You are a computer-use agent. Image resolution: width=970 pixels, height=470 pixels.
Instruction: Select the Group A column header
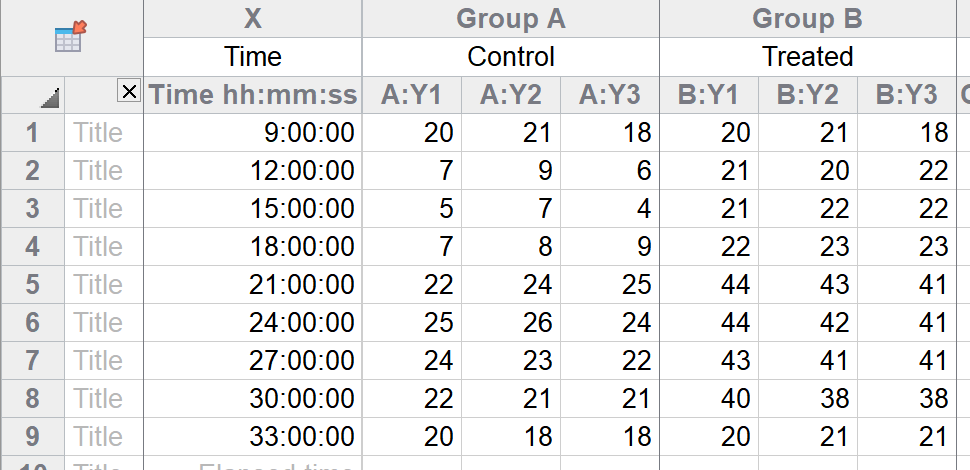510,19
